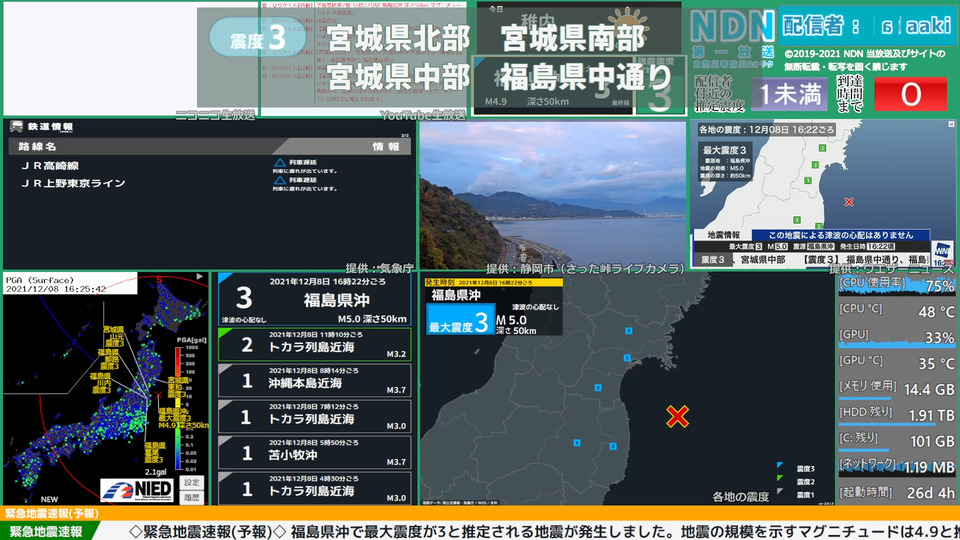Select the トカラ列島近海 4時30分 entry
Image resolution: width=960 pixels, height=540 pixels.
(x=315, y=489)
